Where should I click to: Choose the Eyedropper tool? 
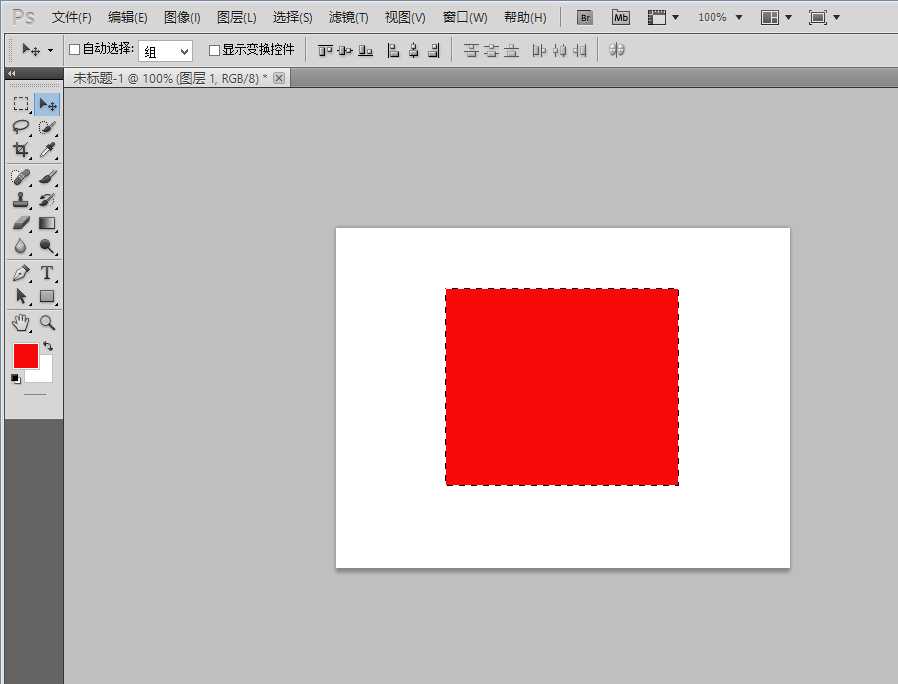(x=47, y=150)
